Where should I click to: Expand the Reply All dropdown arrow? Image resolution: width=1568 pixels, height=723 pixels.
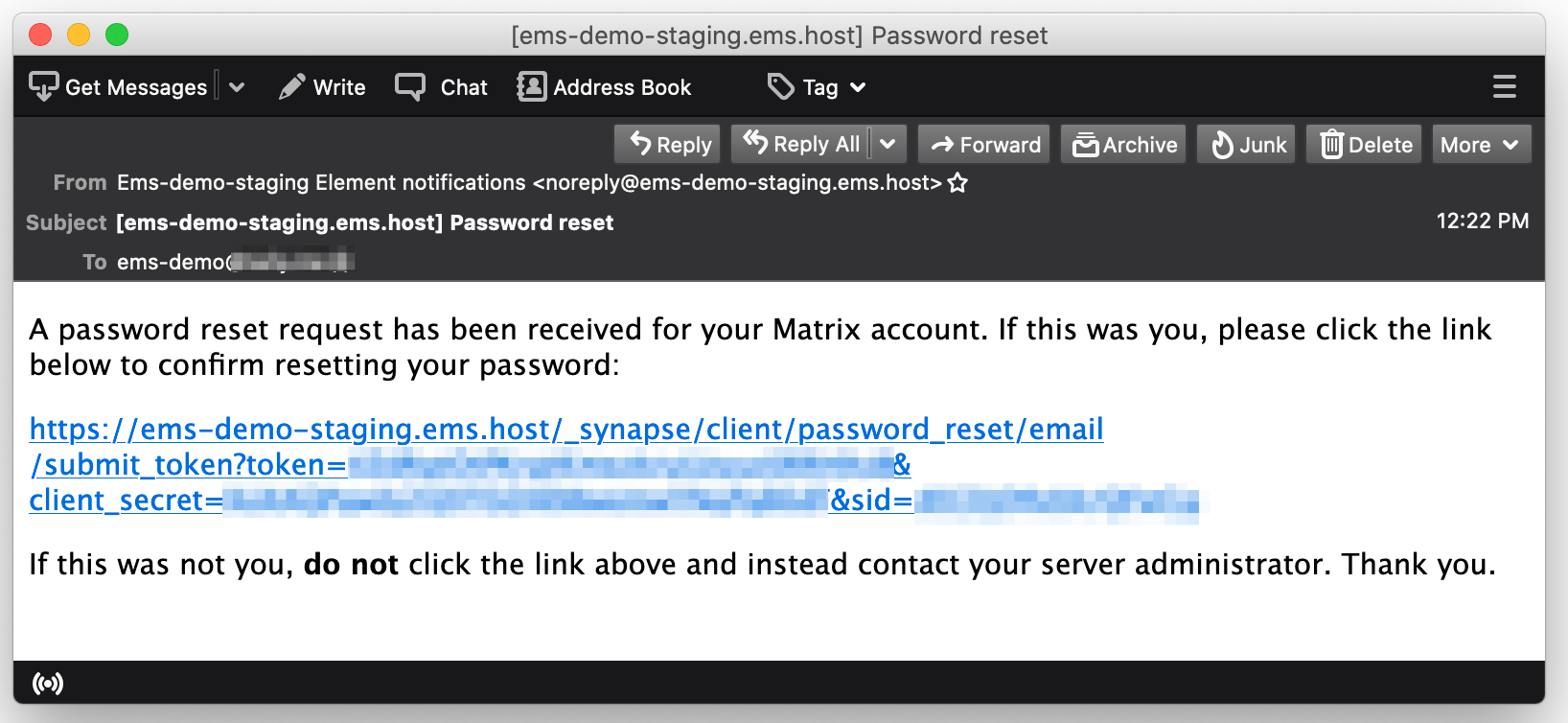pos(888,144)
